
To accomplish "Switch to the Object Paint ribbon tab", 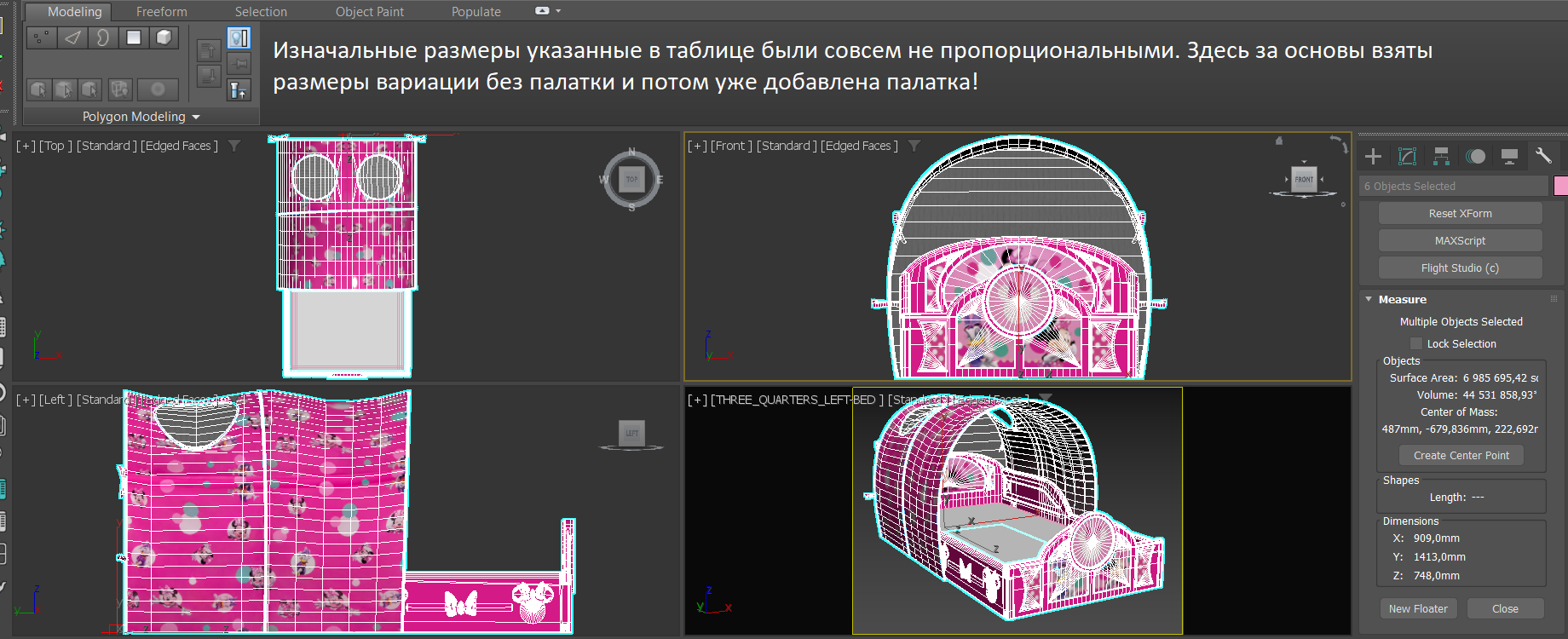I will tap(370, 12).
